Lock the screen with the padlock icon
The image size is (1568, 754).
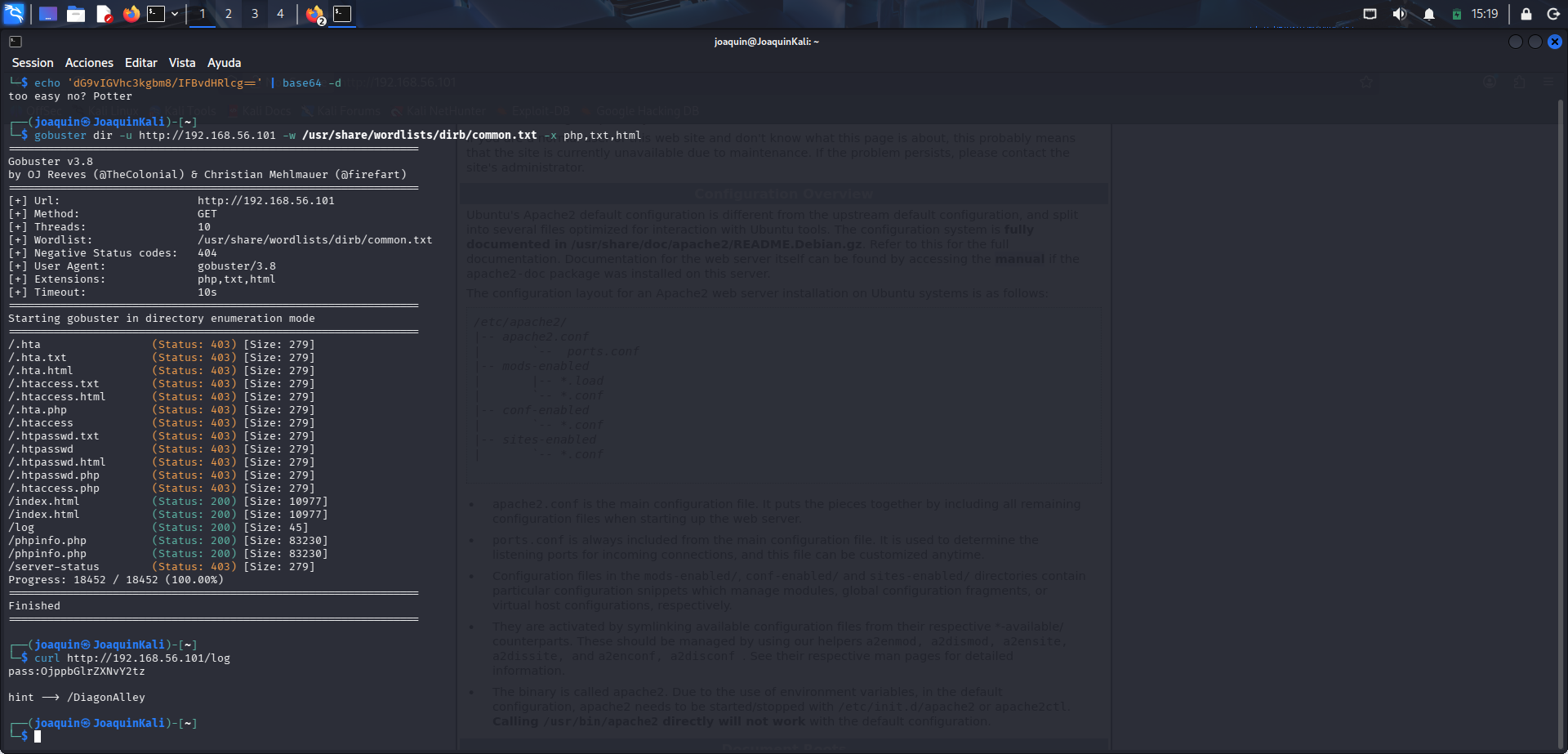(1526, 14)
